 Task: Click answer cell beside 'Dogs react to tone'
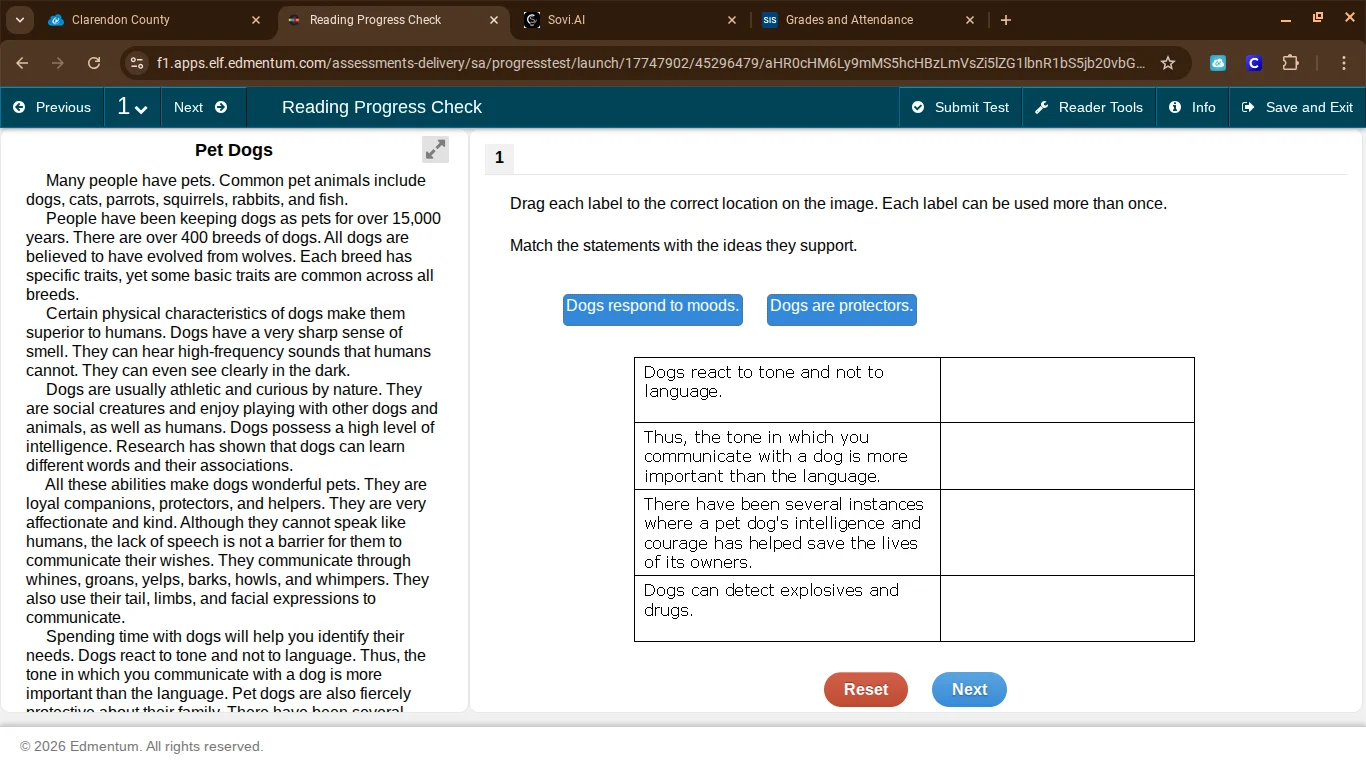(x=1067, y=390)
